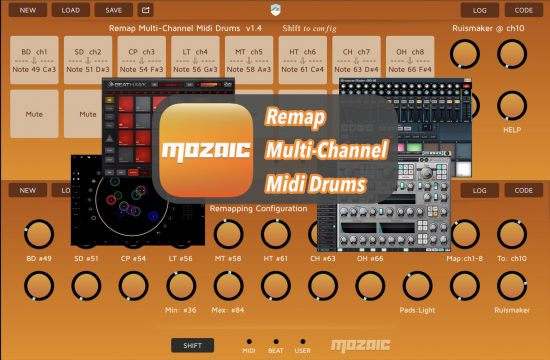Click the BEAT indicator dot

(x=276, y=341)
